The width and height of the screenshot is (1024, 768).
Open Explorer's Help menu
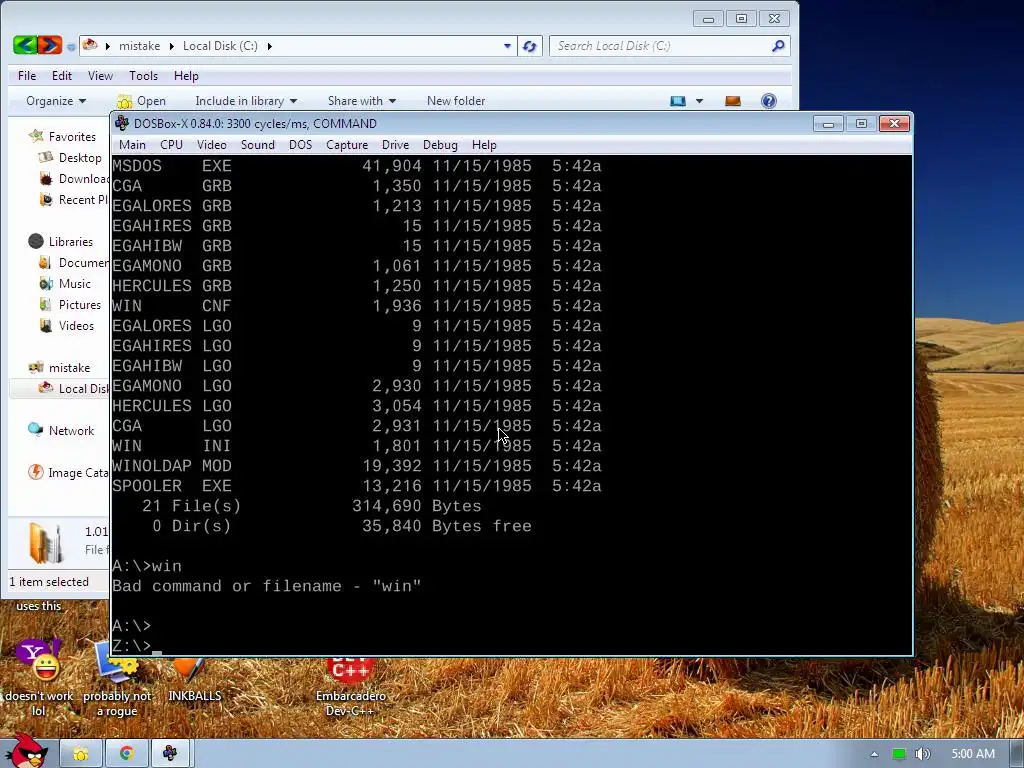click(186, 76)
